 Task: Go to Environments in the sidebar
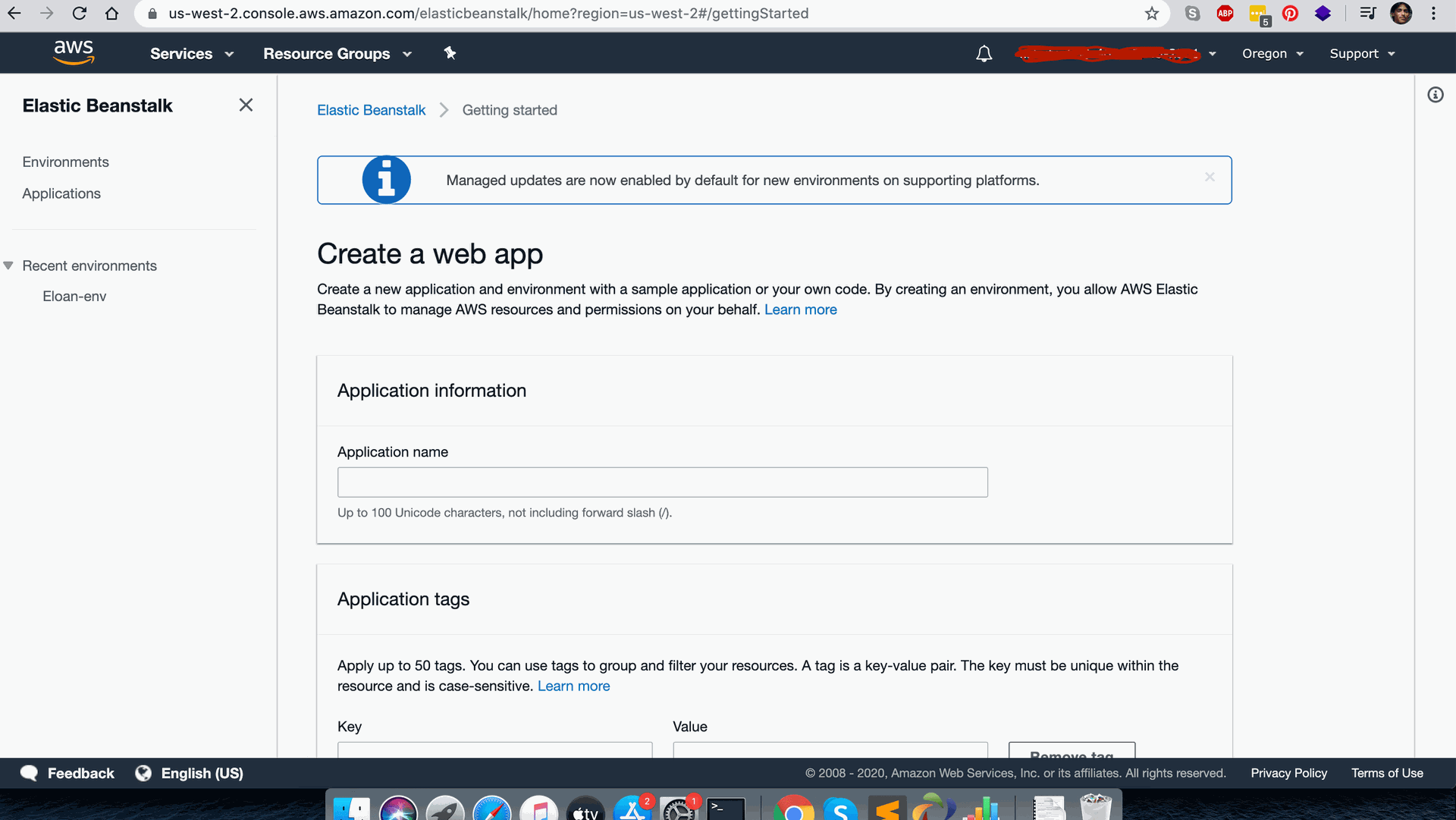65,162
